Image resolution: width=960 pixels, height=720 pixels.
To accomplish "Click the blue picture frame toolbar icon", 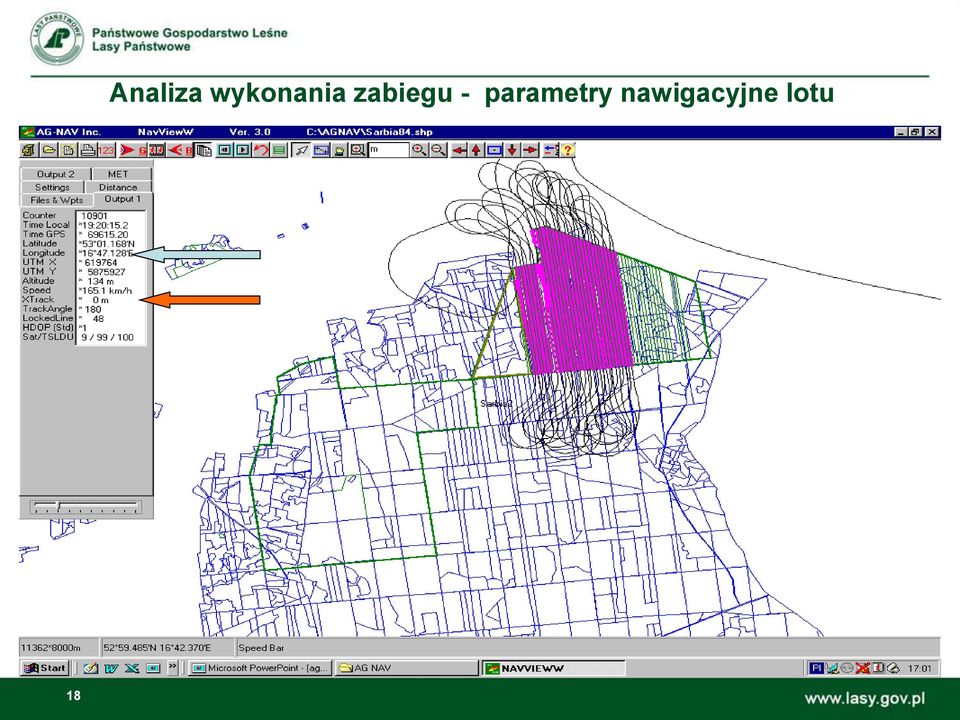I will tap(321, 150).
